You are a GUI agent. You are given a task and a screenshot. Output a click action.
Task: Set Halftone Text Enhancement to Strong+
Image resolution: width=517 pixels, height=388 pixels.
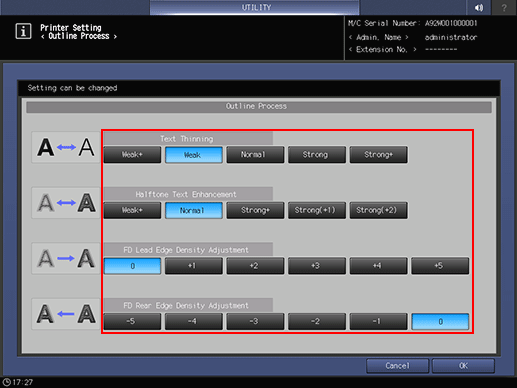255,210
